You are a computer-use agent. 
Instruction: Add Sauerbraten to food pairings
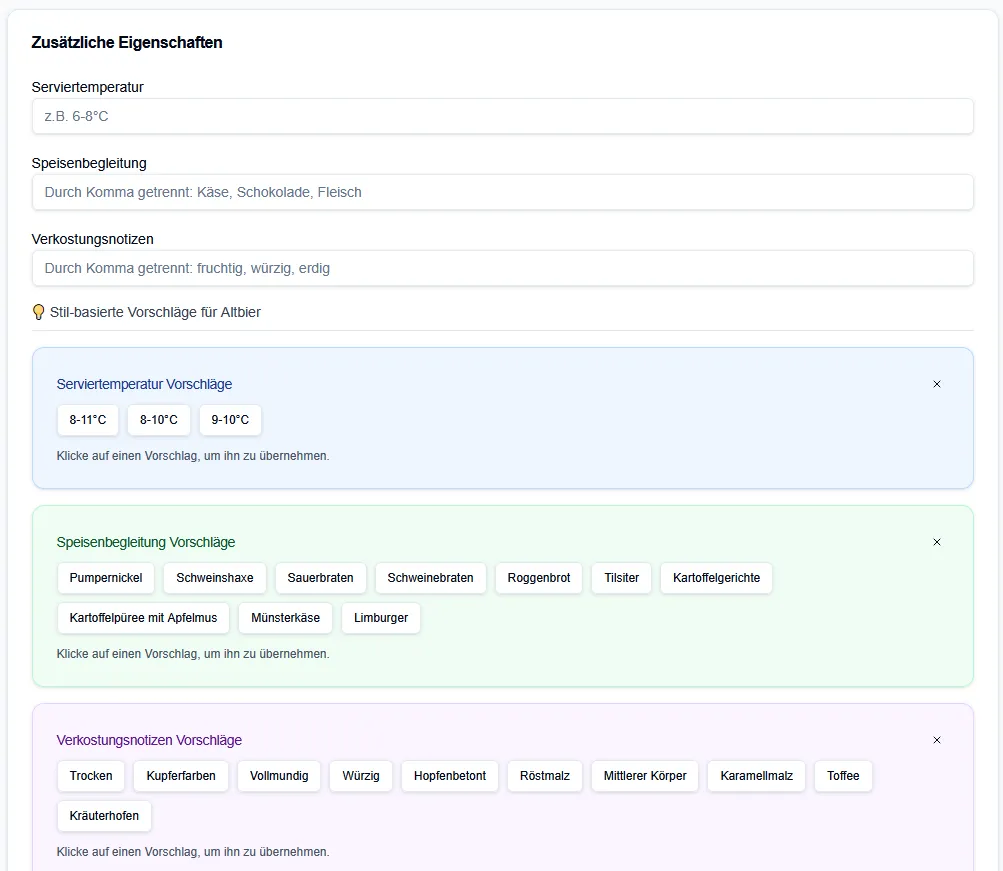tap(320, 578)
